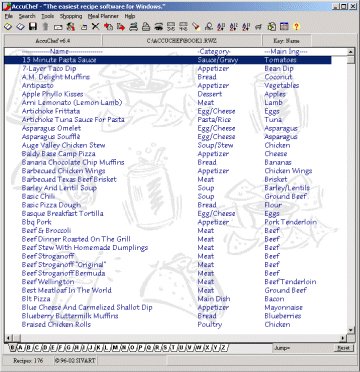The height and width of the screenshot is (372, 360).
Task: Click the vertical scrollbar down arrow
Action: coord(350,330)
